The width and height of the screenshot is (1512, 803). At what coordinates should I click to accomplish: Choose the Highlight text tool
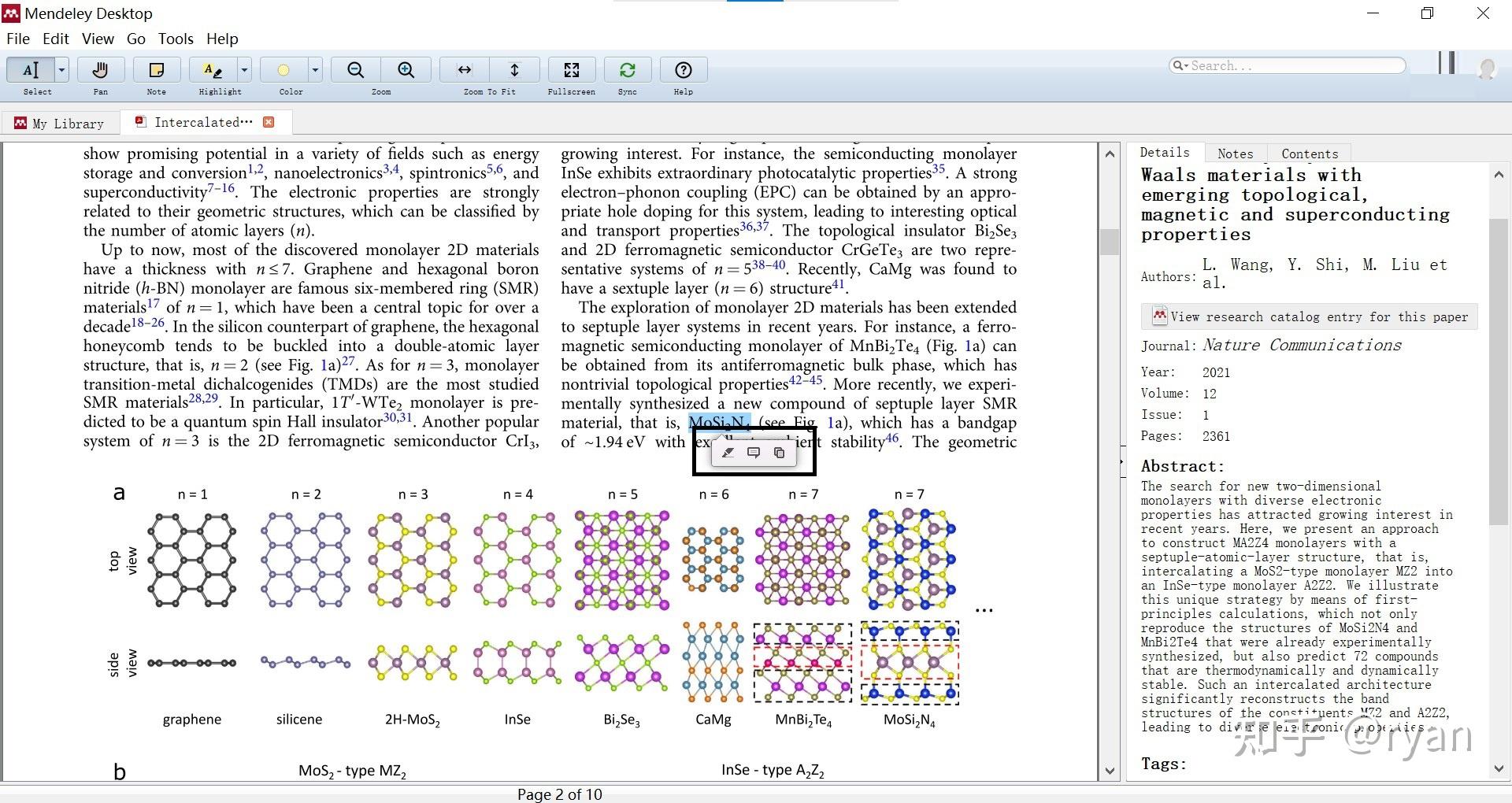pos(213,70)
